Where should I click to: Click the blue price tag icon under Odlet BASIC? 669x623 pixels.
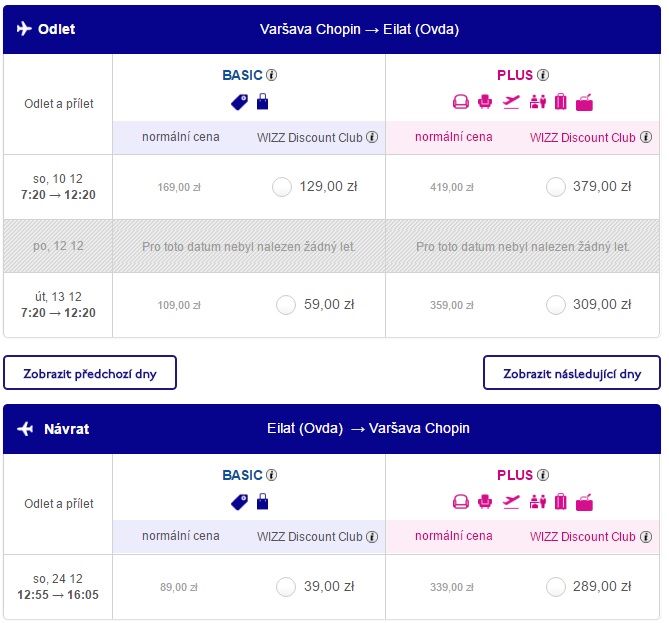tap(239, 102)
